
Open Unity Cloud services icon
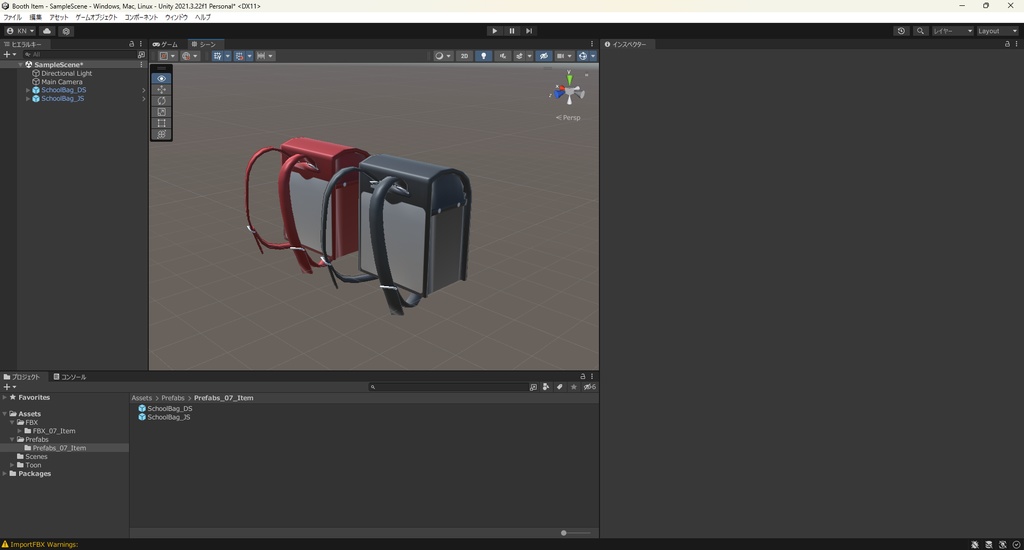[47, 31]
